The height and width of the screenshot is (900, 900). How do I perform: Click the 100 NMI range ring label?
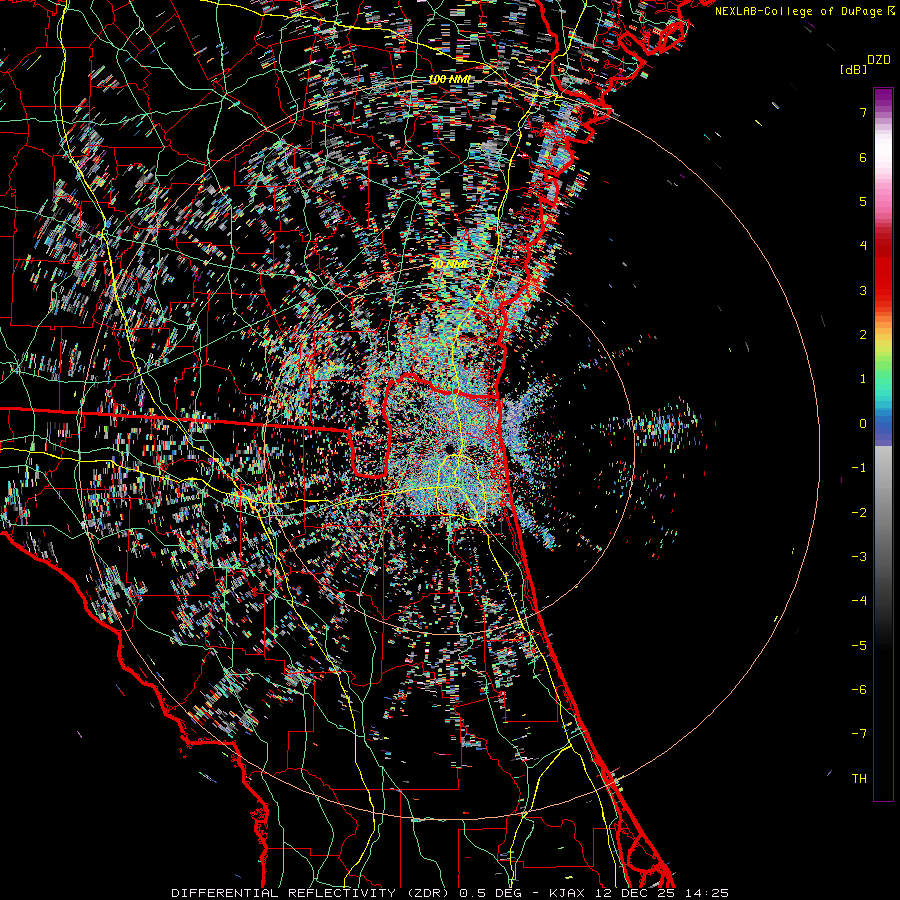click(x=449, y=79)
